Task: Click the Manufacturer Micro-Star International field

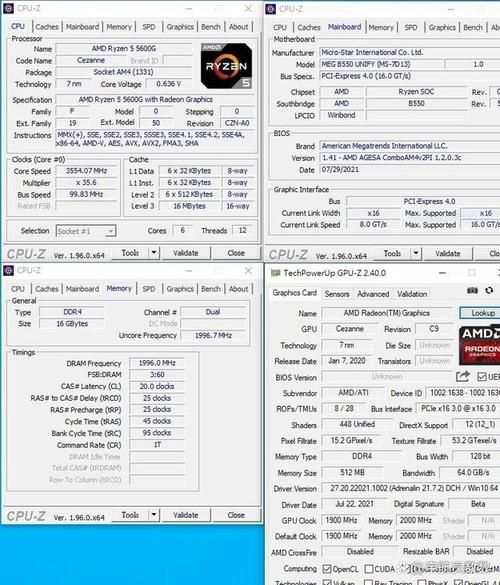Action: (410, 52)
